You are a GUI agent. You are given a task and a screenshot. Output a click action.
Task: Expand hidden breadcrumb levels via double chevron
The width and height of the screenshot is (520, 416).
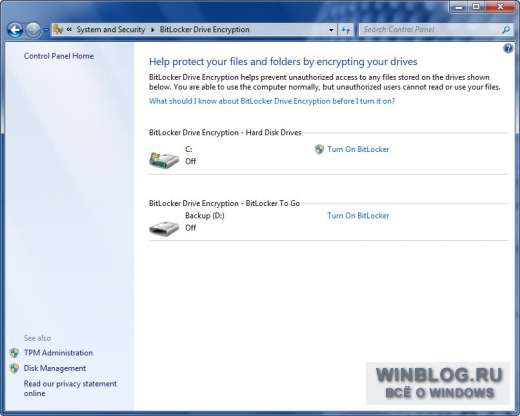[x=69, y=29]
